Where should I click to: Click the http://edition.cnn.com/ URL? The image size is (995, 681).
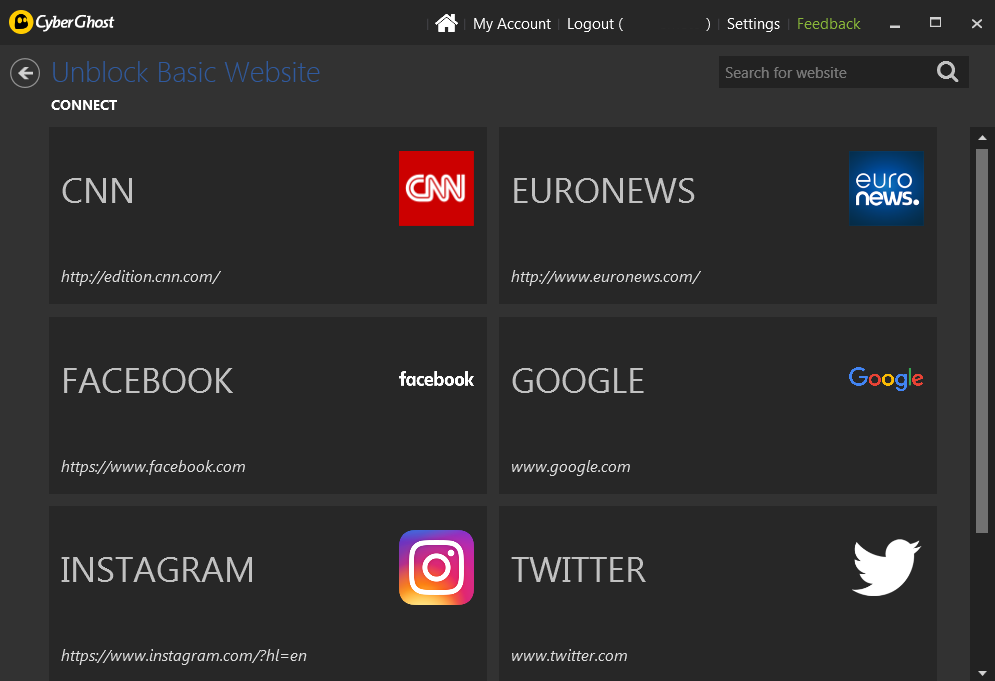pyautogui.click(x=141, y=277)
